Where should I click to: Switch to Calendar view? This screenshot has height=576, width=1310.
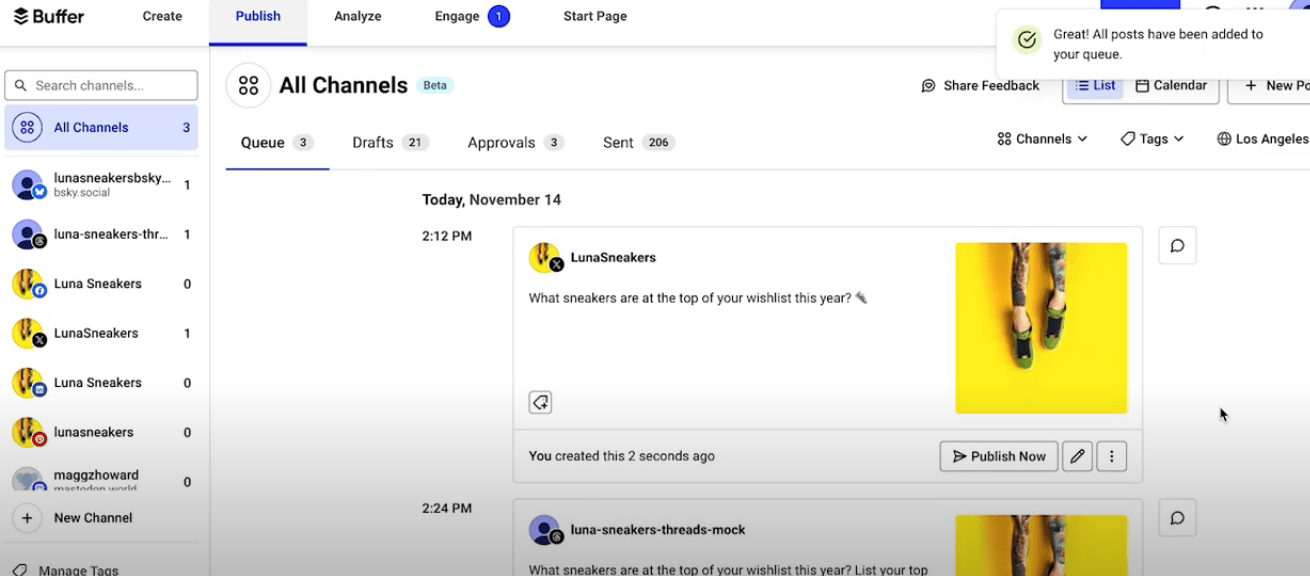pyautogui.click(x=1171, y=86)
